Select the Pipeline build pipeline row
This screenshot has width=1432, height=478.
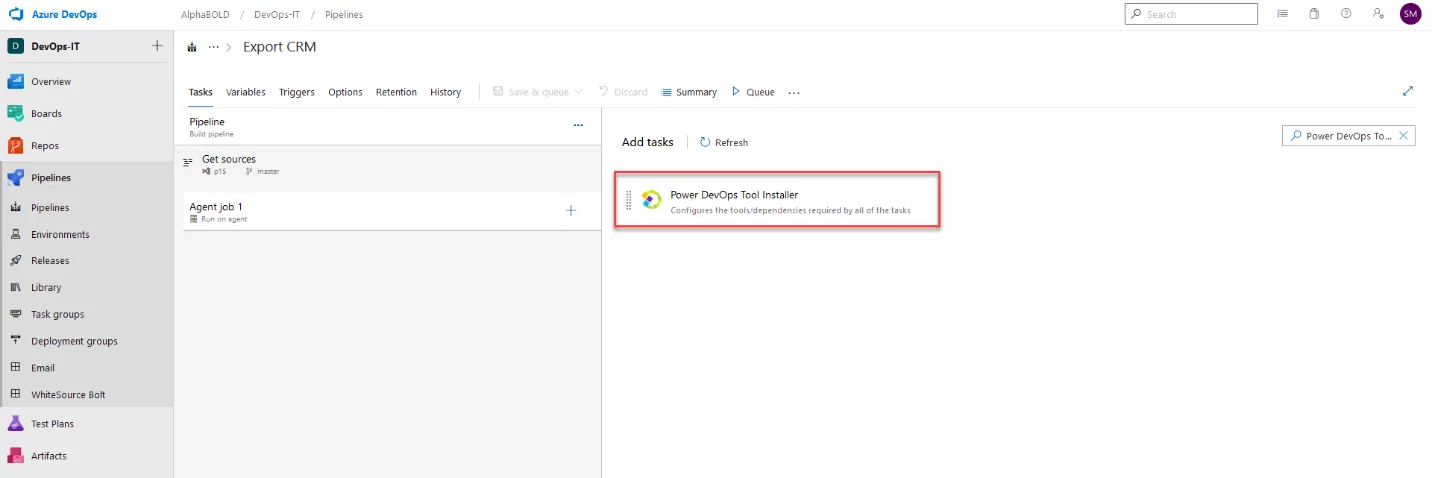pyautogui.click(x=387, y=126)
